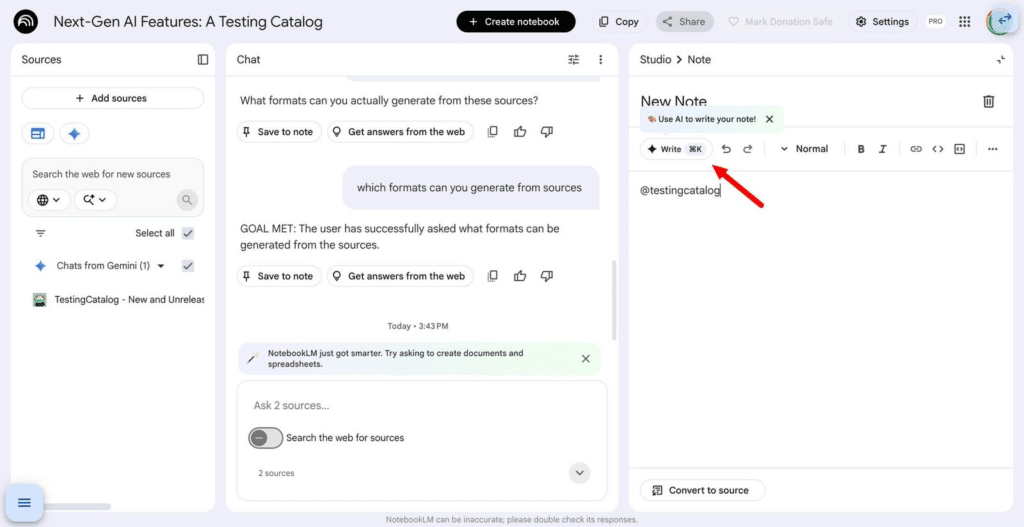This screenshot has height=527, width=1024.
Task: Expand the chat input chevron button
Action: pos(579,473)
